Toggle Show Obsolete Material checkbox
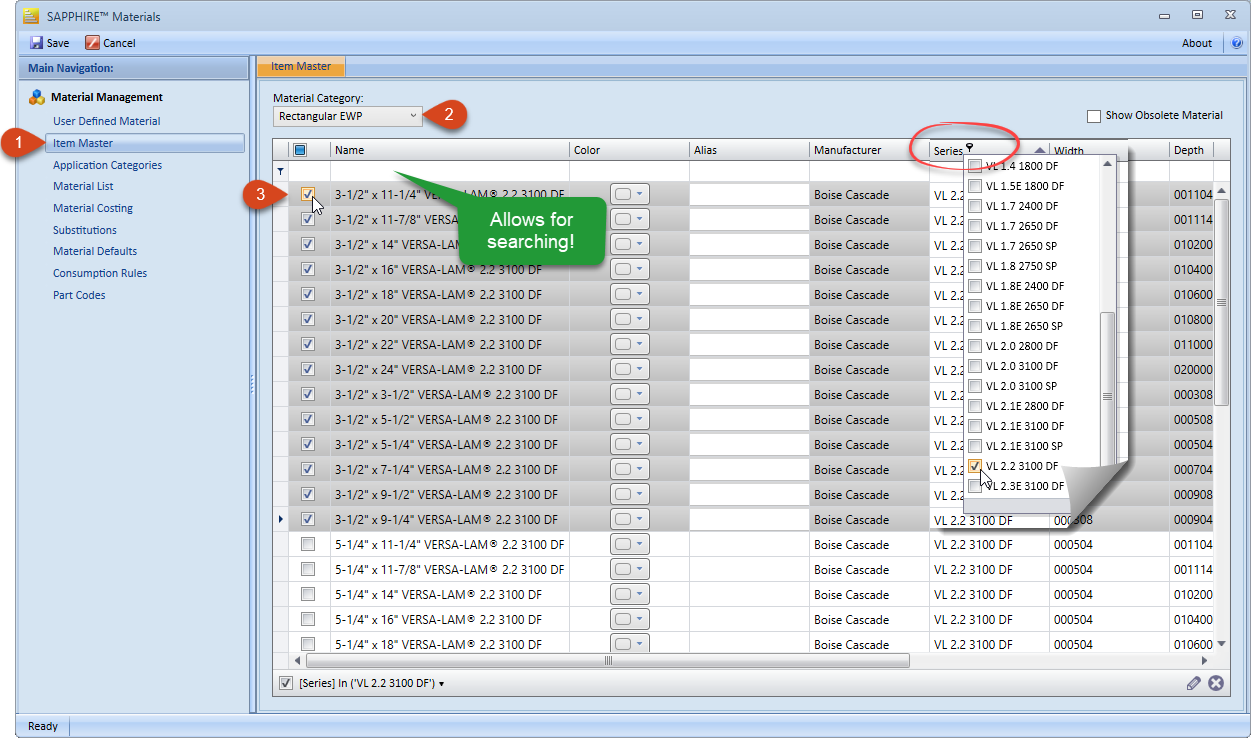Image resolution: width=1251 pixels, height=738 pixels. (x=1094, y=115)
